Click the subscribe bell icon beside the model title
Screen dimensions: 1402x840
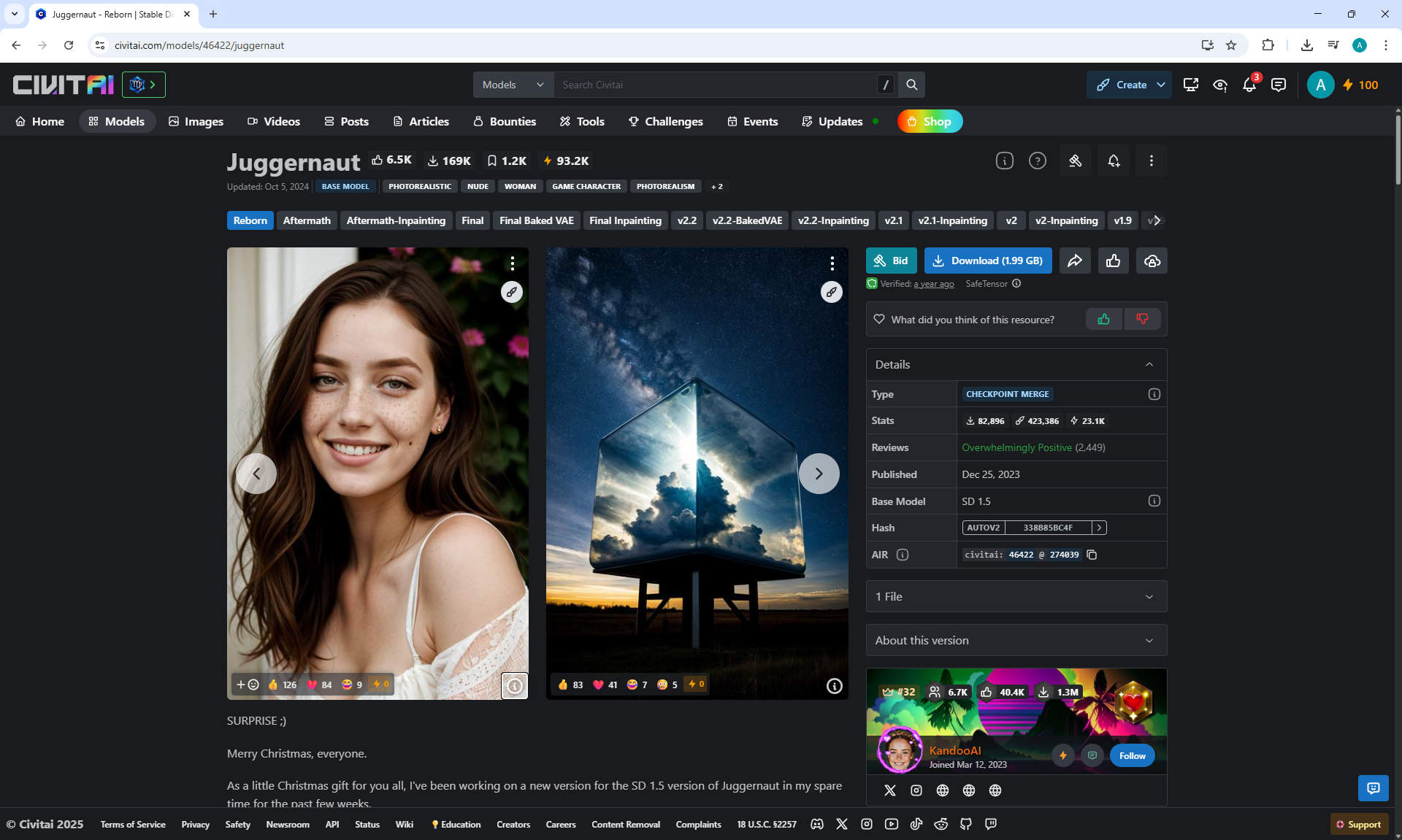[x=1114, y=161]
